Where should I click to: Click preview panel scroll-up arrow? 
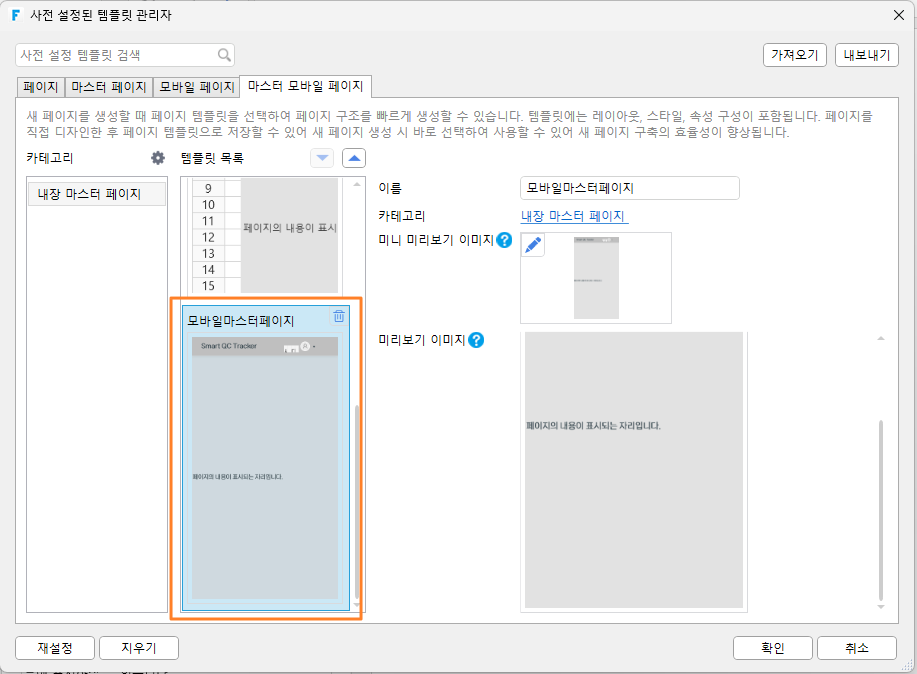click(881, 338)
